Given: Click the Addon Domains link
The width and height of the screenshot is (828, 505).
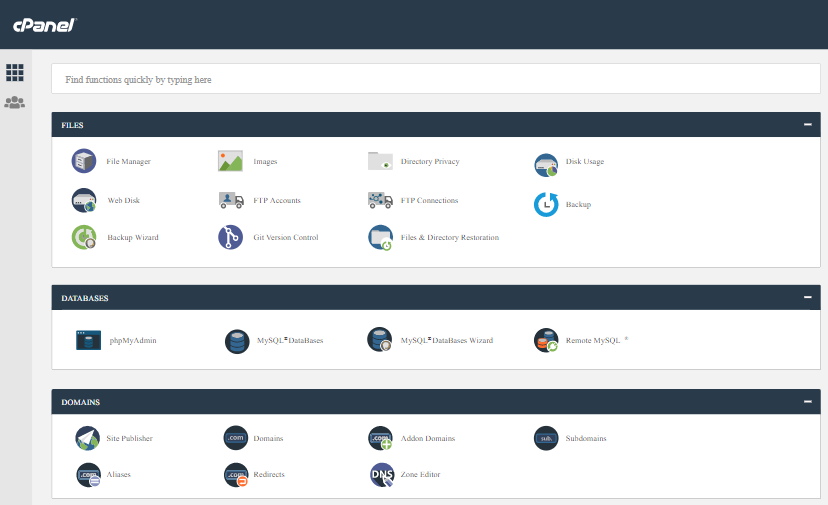Looking at the screenshot, I should click(428, 438).
